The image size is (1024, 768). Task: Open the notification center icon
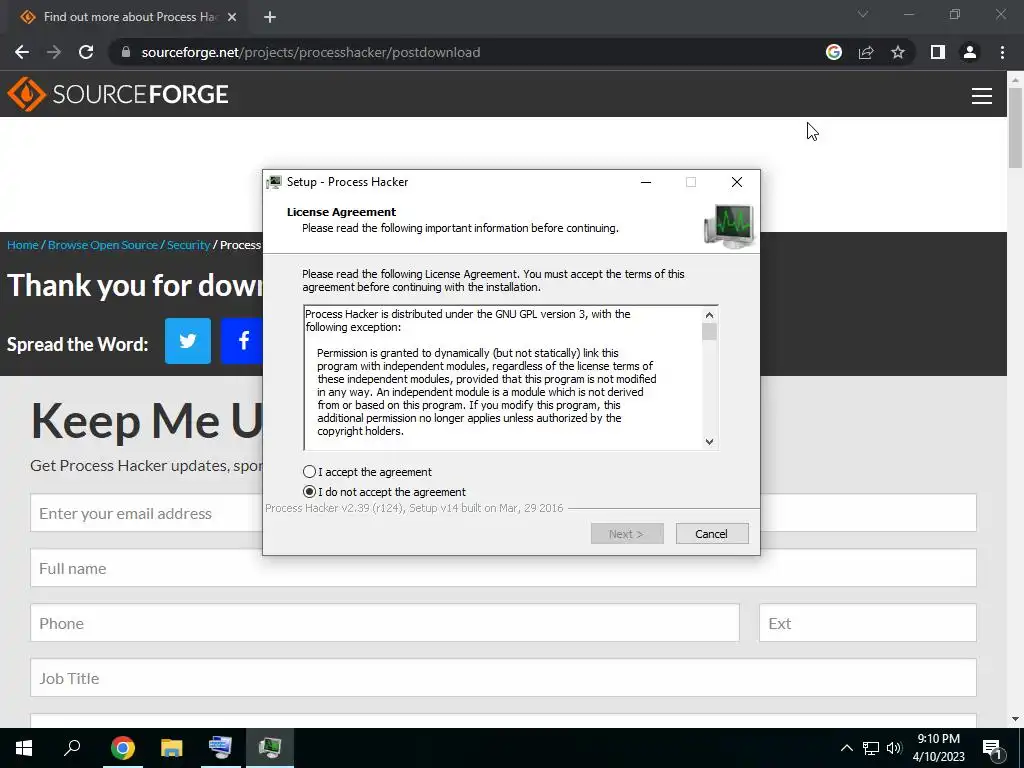pyautogui.click(x=991, y=748)
